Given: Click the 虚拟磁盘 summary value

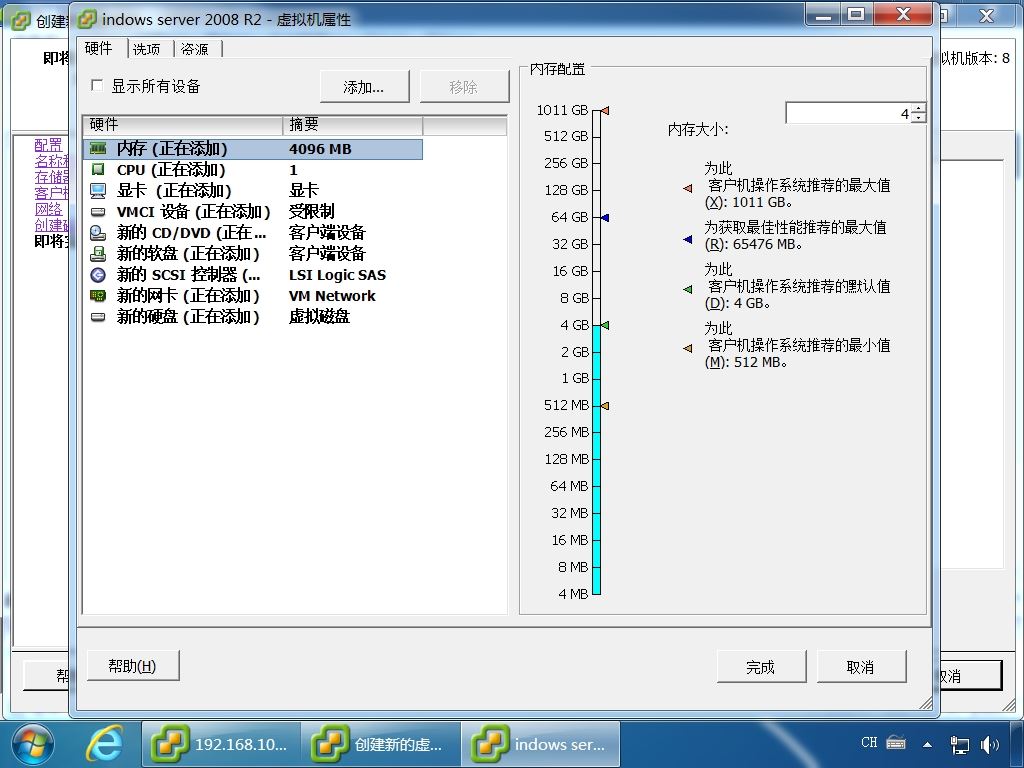Looking at the screenshot, I should [319, 317].
